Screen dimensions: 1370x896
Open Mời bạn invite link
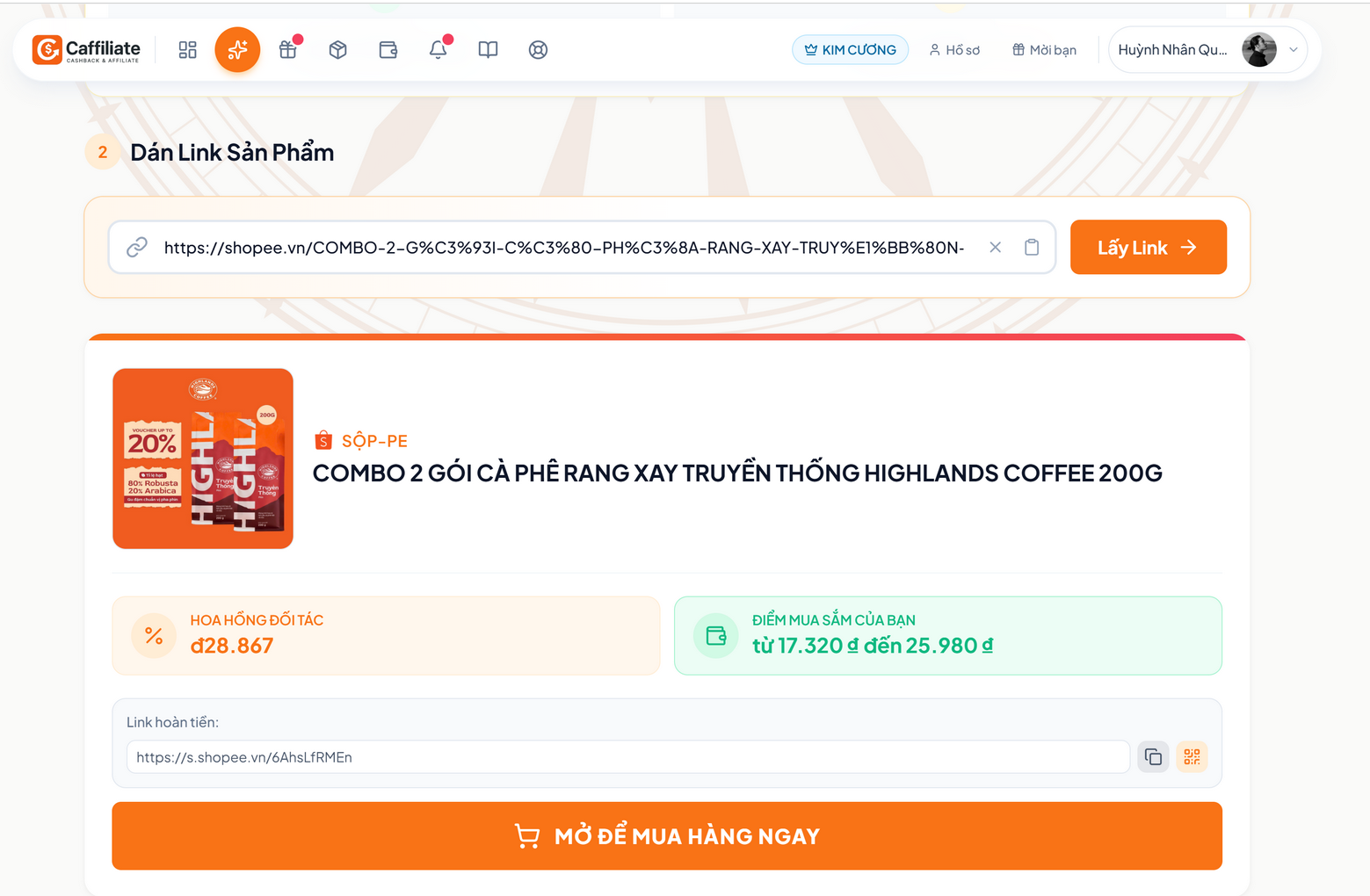[1044, 50]
